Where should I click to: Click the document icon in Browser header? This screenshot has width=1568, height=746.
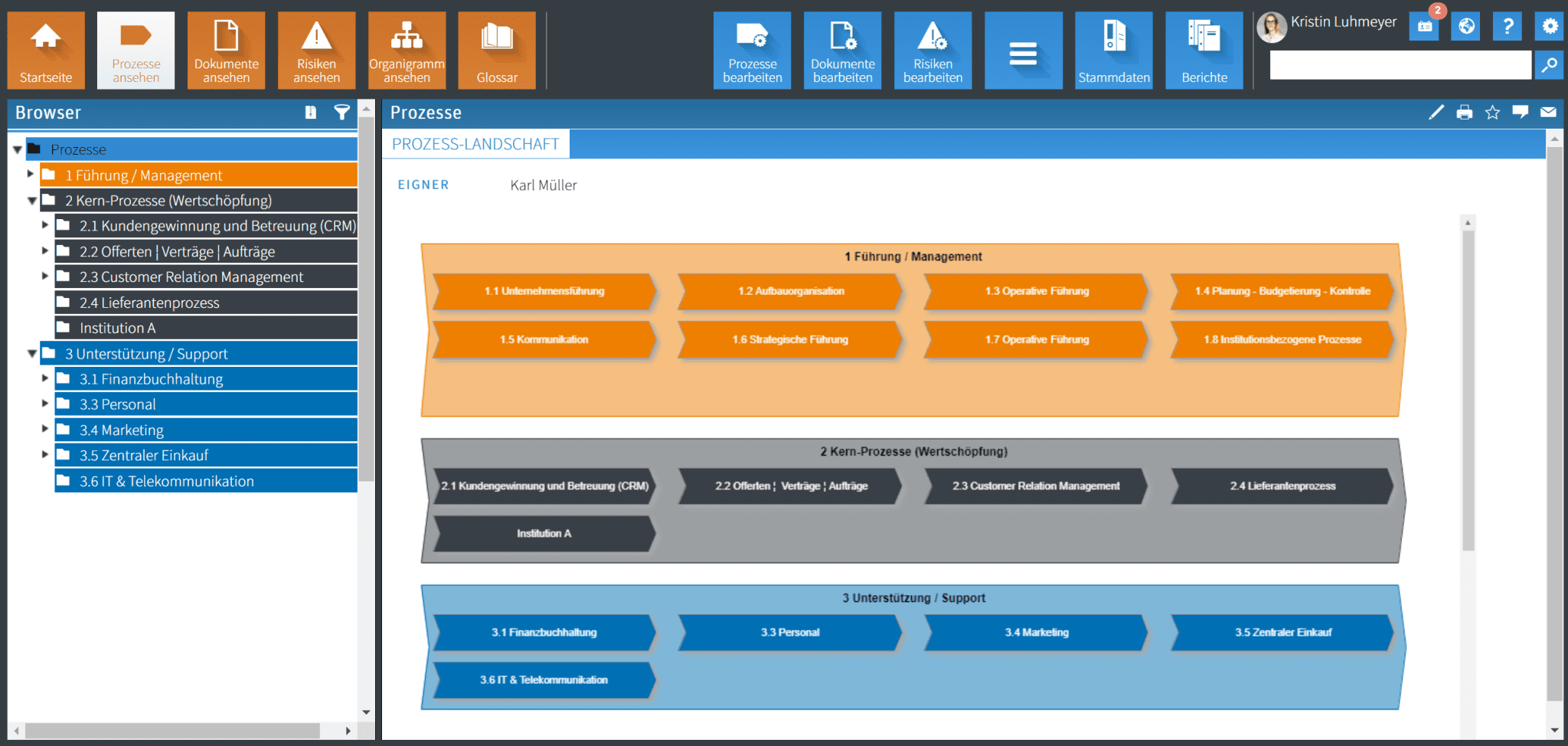[310, 113]
